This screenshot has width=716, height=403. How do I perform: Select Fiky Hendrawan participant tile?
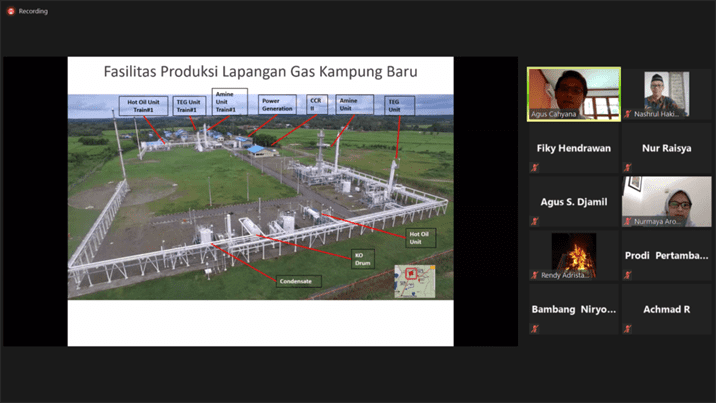[574, 148]
